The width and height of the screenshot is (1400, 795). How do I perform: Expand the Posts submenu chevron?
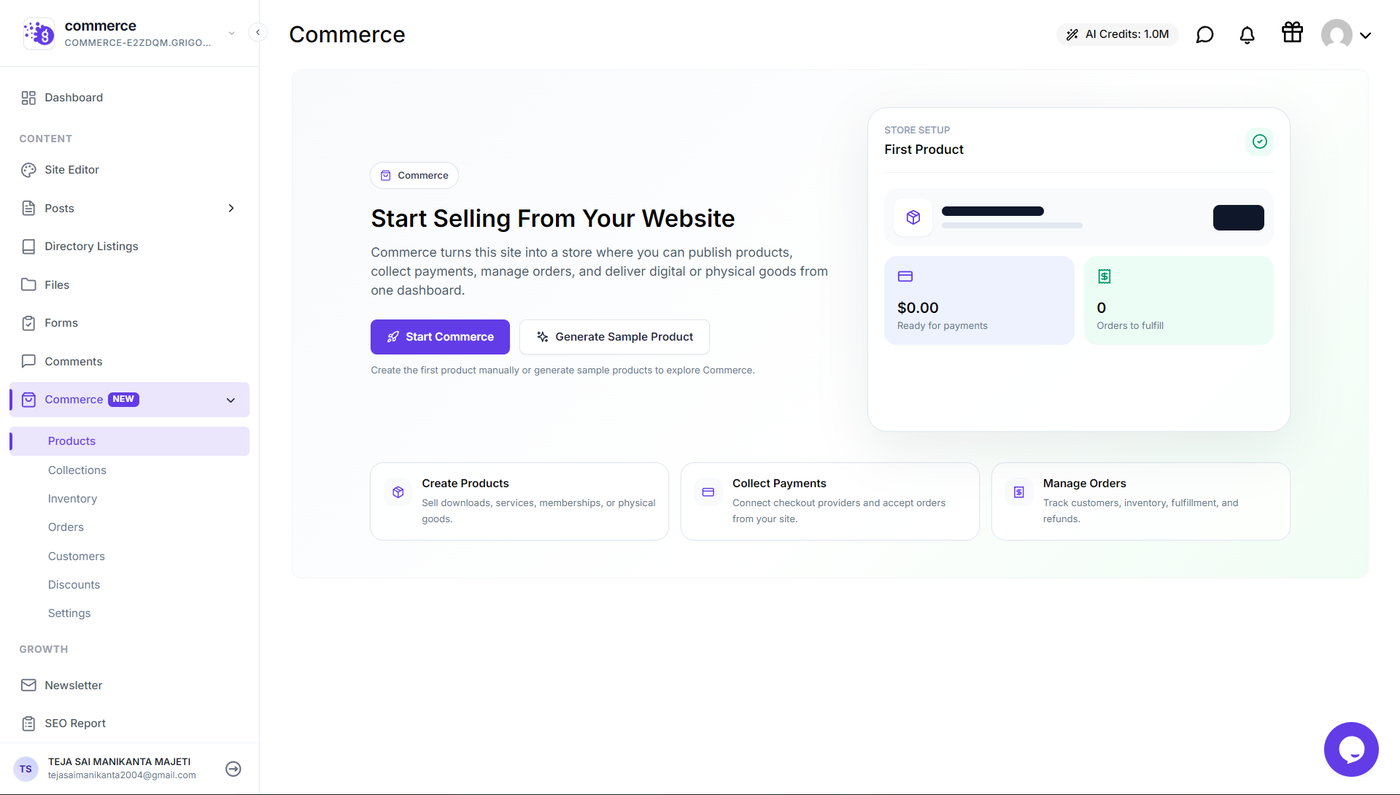(x=231, y=208)
